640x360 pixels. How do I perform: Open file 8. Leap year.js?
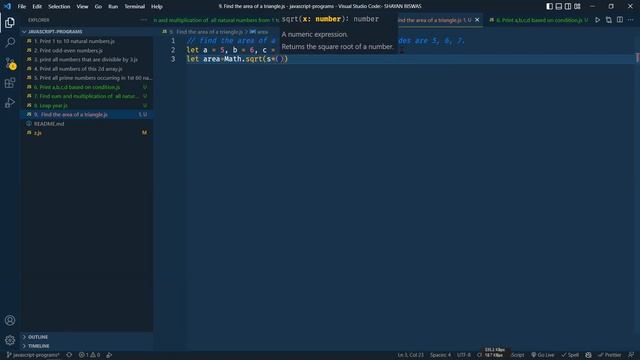[87, 106]
